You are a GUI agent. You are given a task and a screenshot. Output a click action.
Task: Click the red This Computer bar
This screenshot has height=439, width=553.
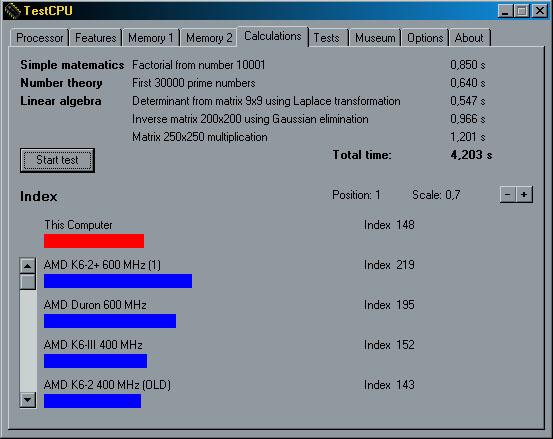coord(94,241)
